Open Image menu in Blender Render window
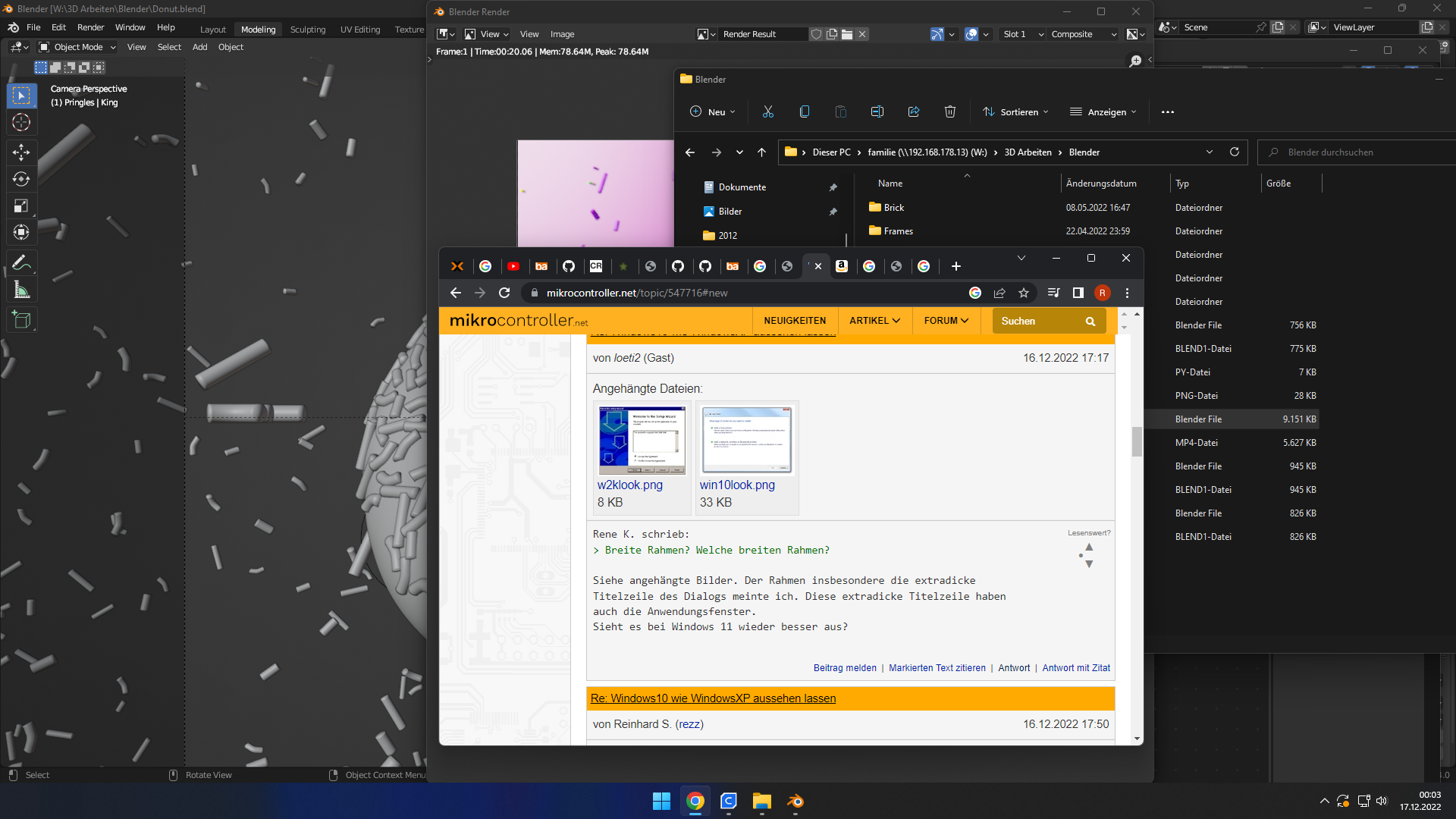The width and height of the screenshot is (1456, 819). pyautogui.click(x=562, y=34)
